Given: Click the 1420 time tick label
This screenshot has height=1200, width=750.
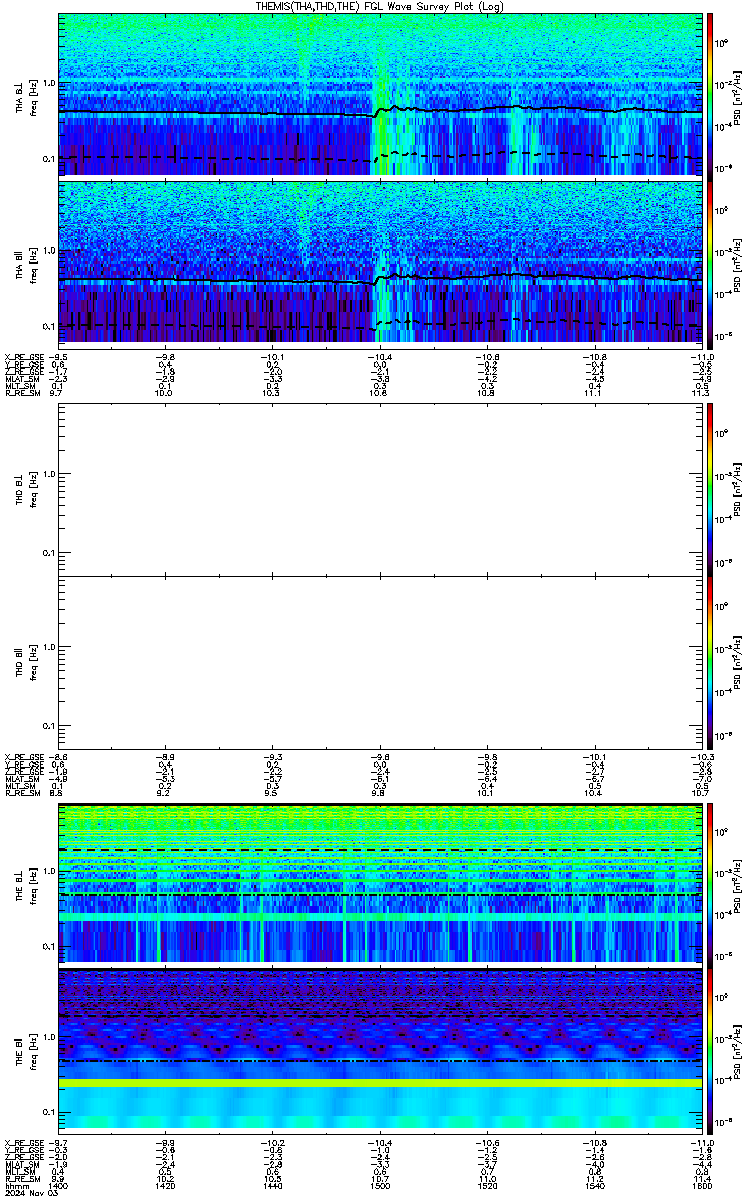Looking at the screenshot, I should click(166, 1187).
